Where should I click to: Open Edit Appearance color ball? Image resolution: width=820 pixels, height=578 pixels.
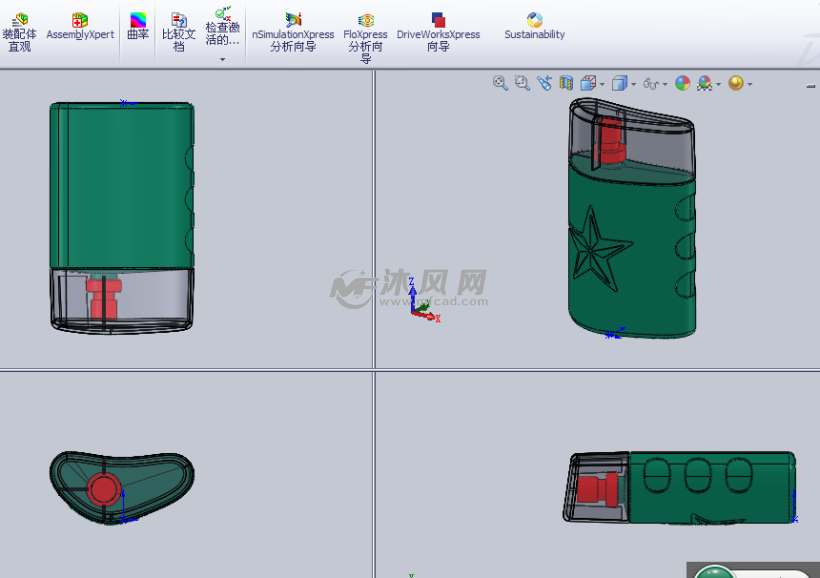click(682, 83)
